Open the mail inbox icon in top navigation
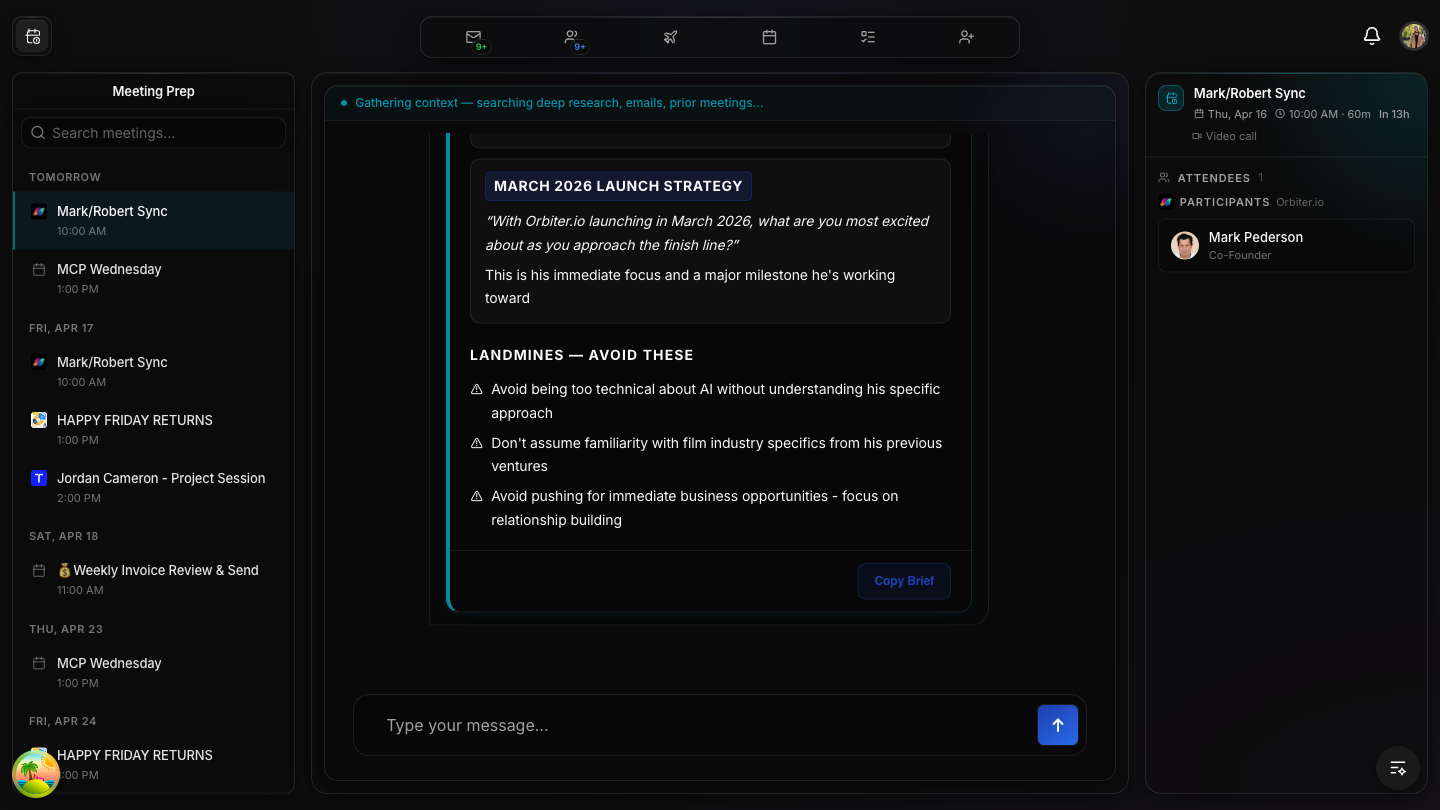The image size is (1440, 810). tap(474, 37)
